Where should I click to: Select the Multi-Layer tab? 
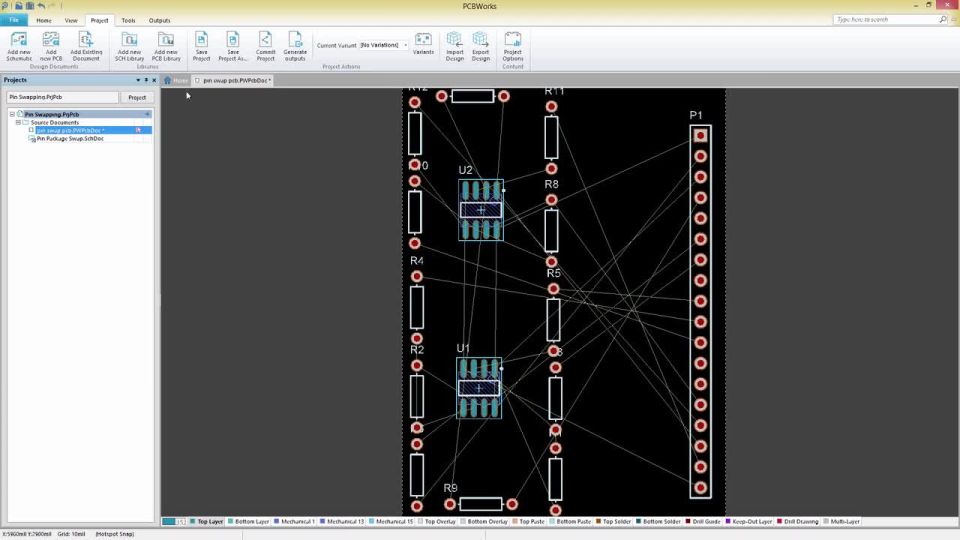coord(841,522)
